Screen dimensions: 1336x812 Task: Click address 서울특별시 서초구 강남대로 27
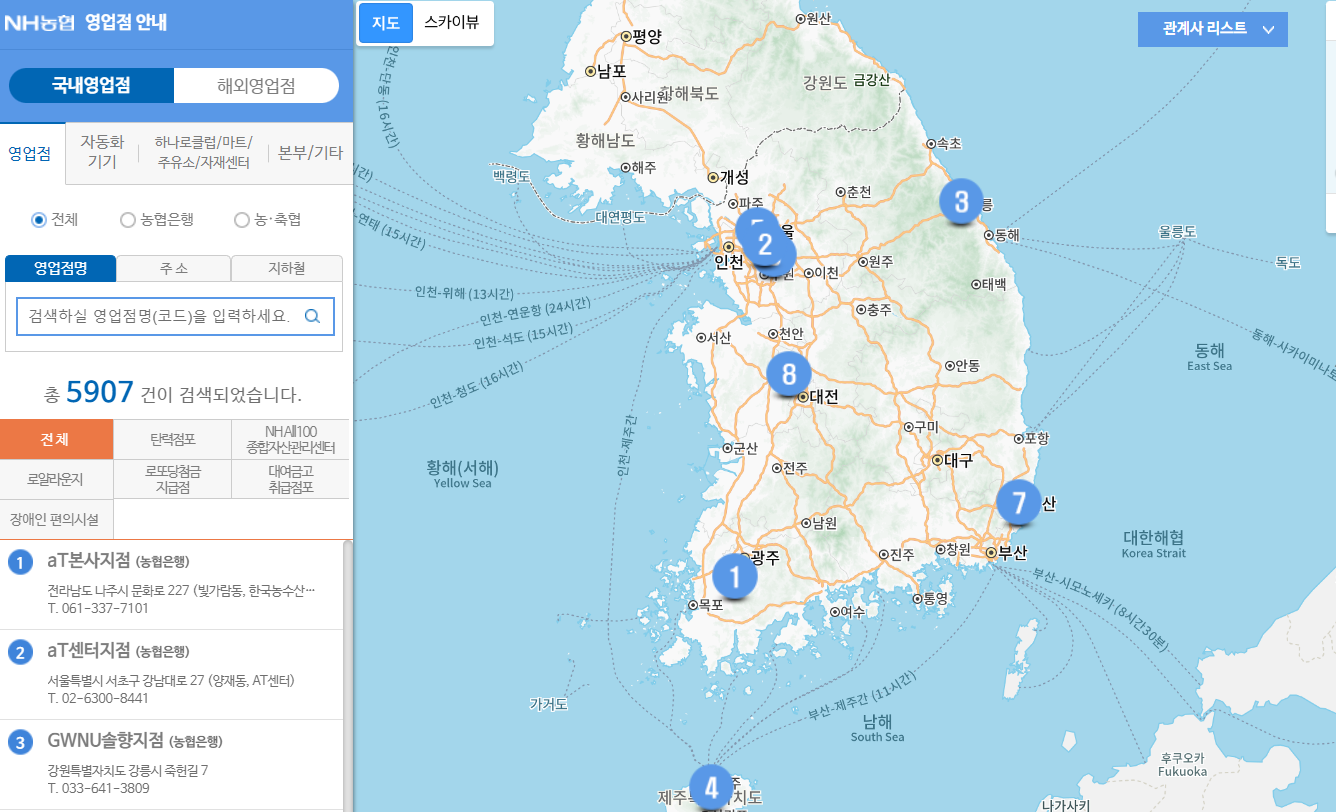click(171, 680)
